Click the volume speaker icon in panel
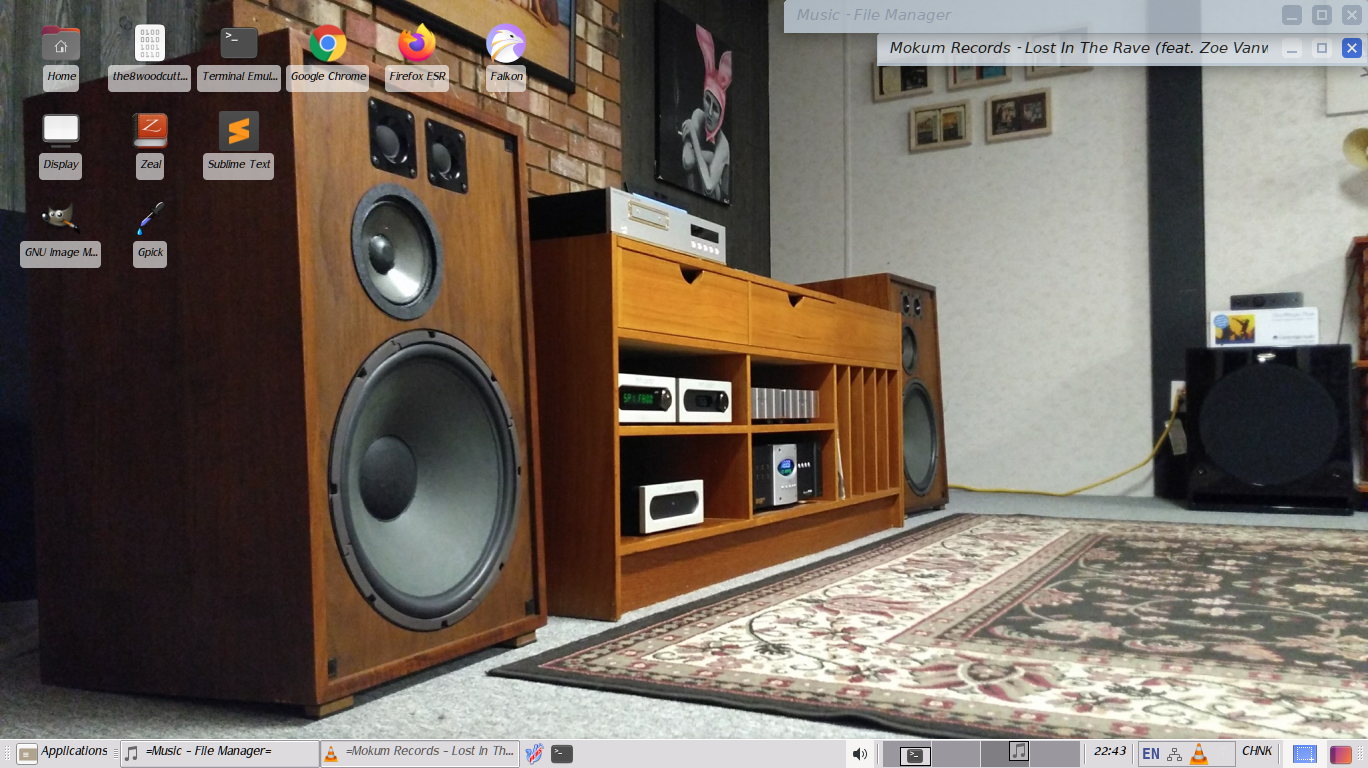 [859, 753]
